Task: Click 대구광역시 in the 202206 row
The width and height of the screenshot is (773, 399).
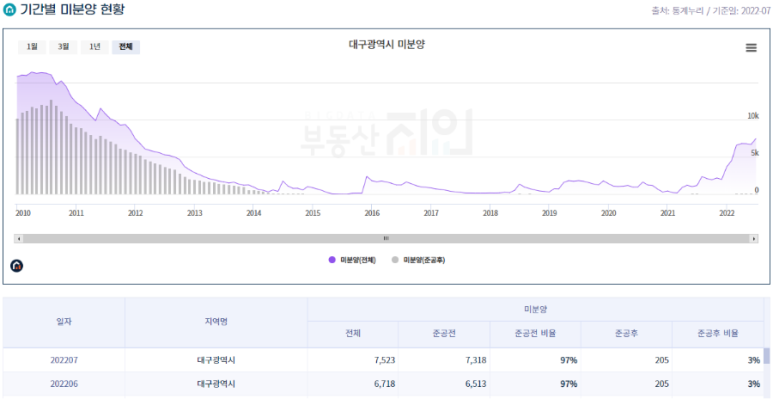Action: [216, 384]
